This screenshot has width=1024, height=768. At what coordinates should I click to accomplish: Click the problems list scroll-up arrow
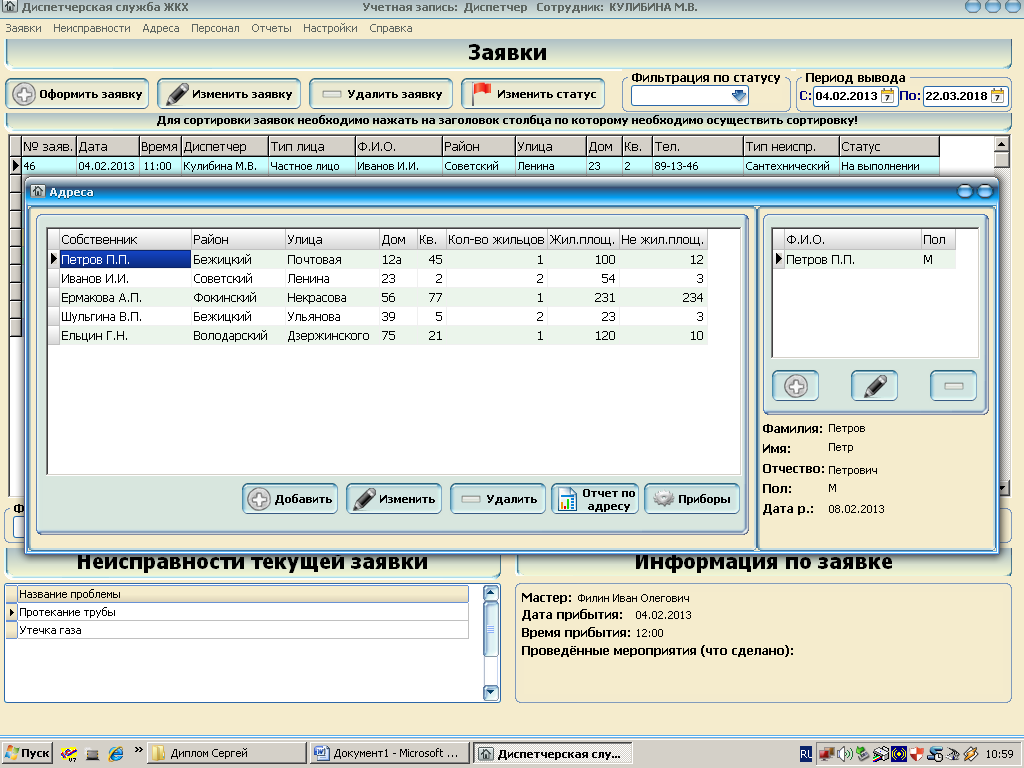click(x=490, y=593)
